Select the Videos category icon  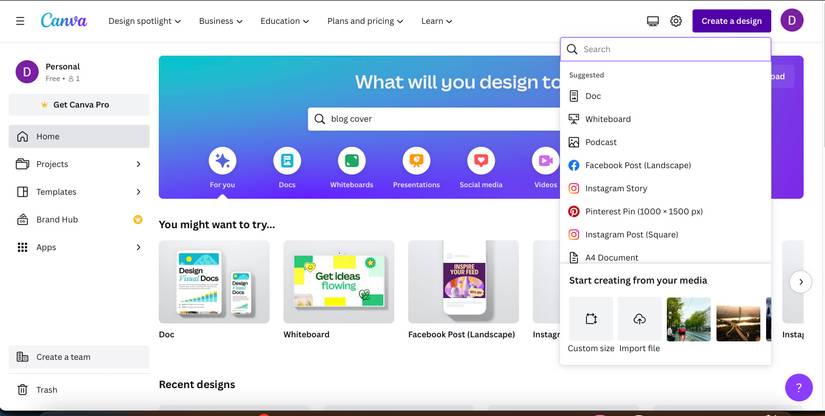click(x=545, y=161)
